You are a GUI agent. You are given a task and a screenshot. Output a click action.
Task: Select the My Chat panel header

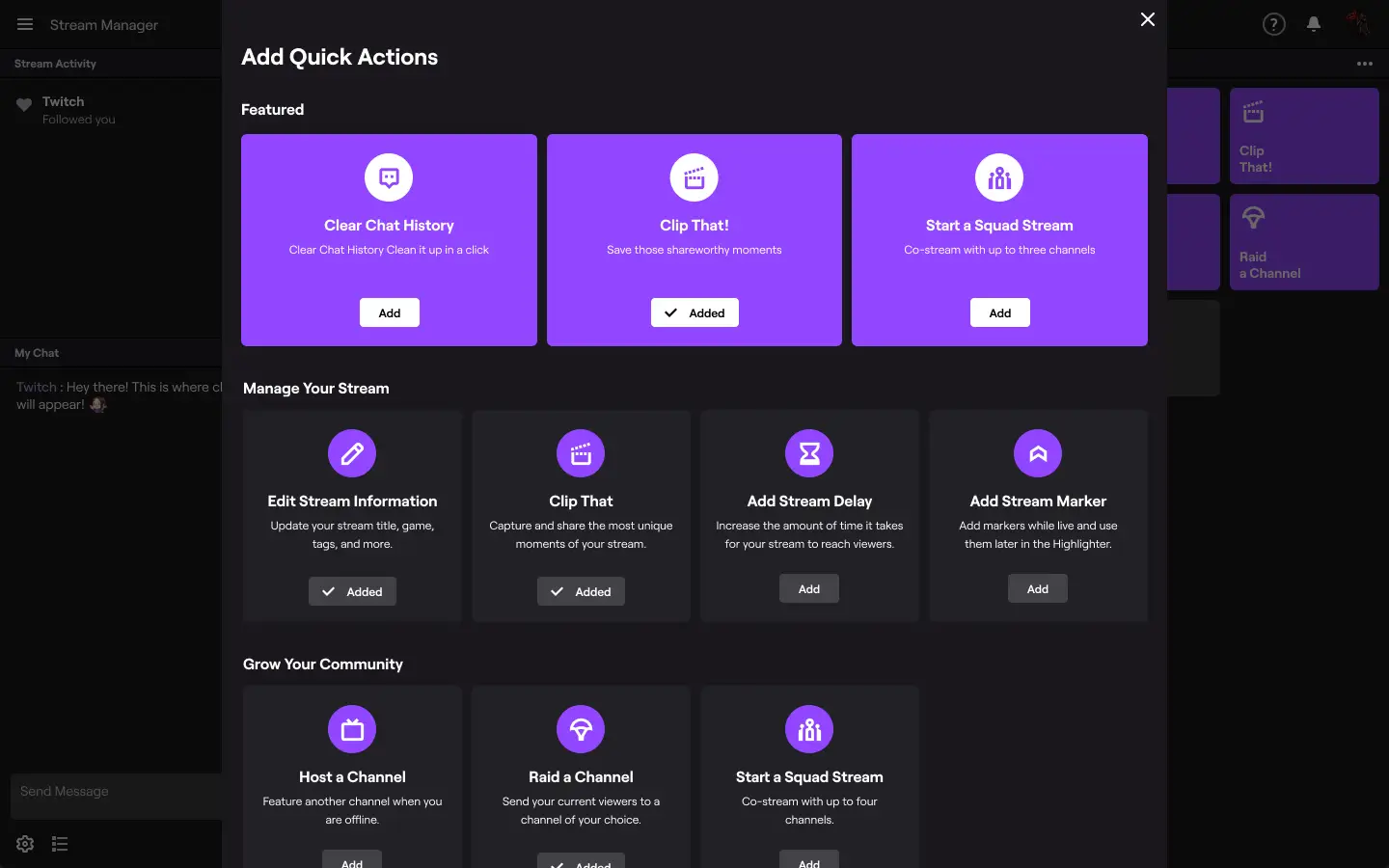click(37, 352)
